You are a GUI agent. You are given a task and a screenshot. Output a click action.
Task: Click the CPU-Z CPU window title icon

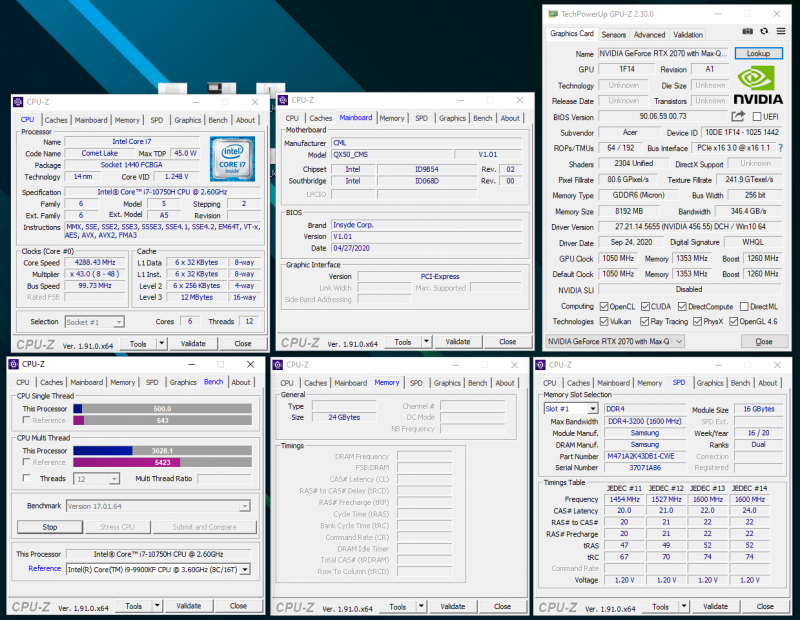[18, 102]
